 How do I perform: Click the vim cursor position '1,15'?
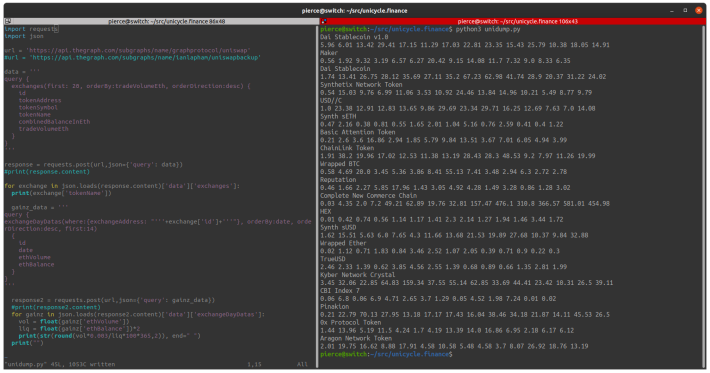254,364
